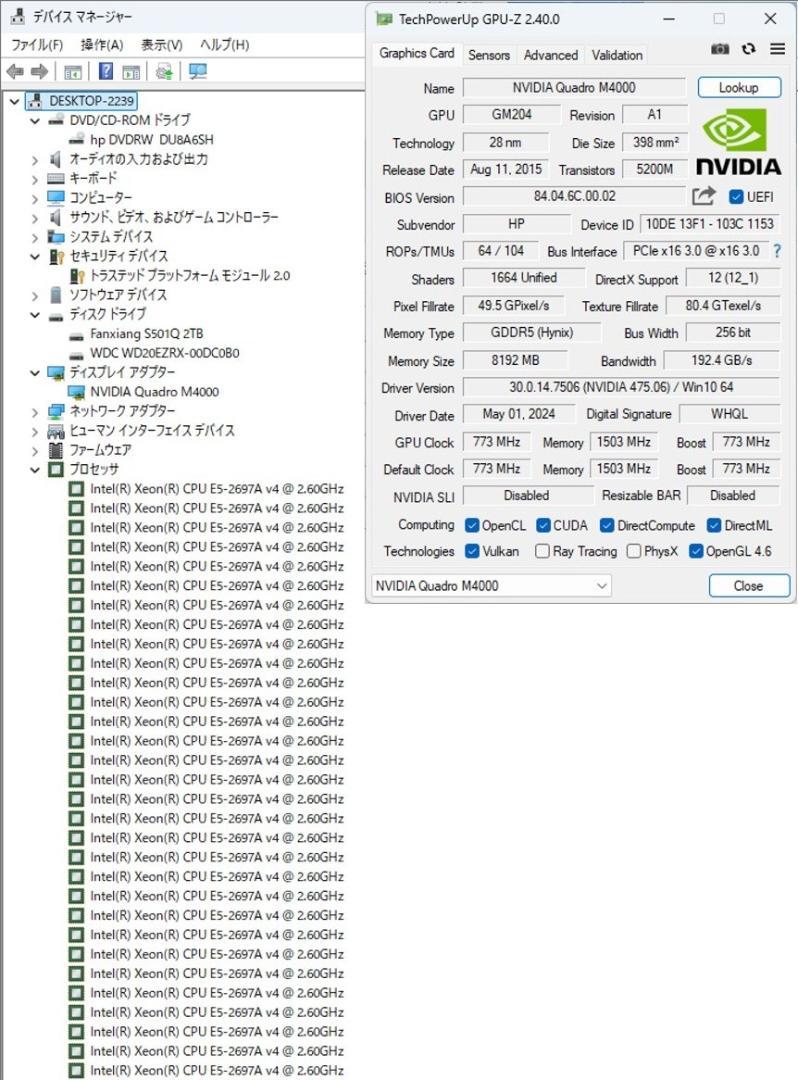Click the Driver Version field
Screen dimensions: 798x1080
[621, 387]
